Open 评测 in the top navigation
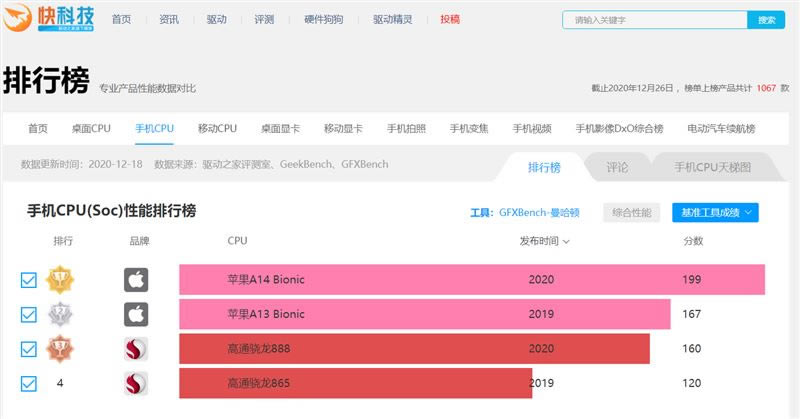The width and height of the screenshot is (800, 419). [x=264, y=19]
